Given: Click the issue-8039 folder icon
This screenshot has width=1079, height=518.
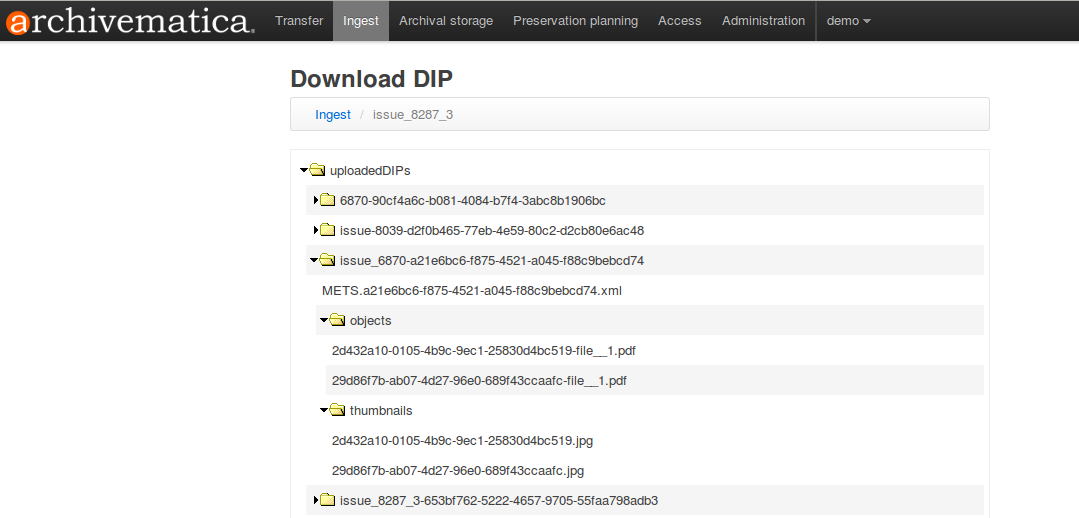Looking at the screenshot, I should pos(327,230).
